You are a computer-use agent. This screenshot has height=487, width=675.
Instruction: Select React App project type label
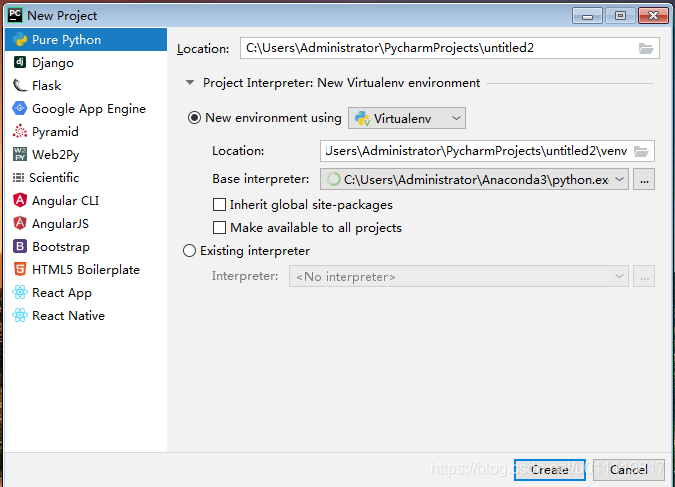point(62,293)
